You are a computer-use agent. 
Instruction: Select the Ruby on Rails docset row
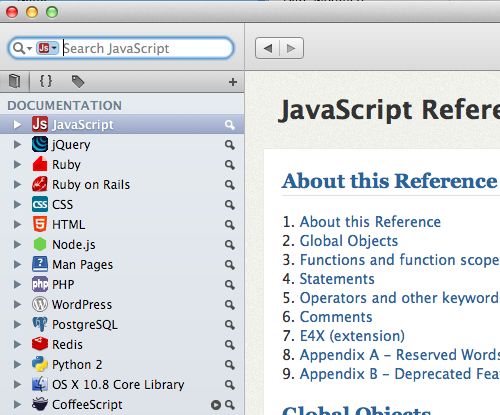coord(122,185)
